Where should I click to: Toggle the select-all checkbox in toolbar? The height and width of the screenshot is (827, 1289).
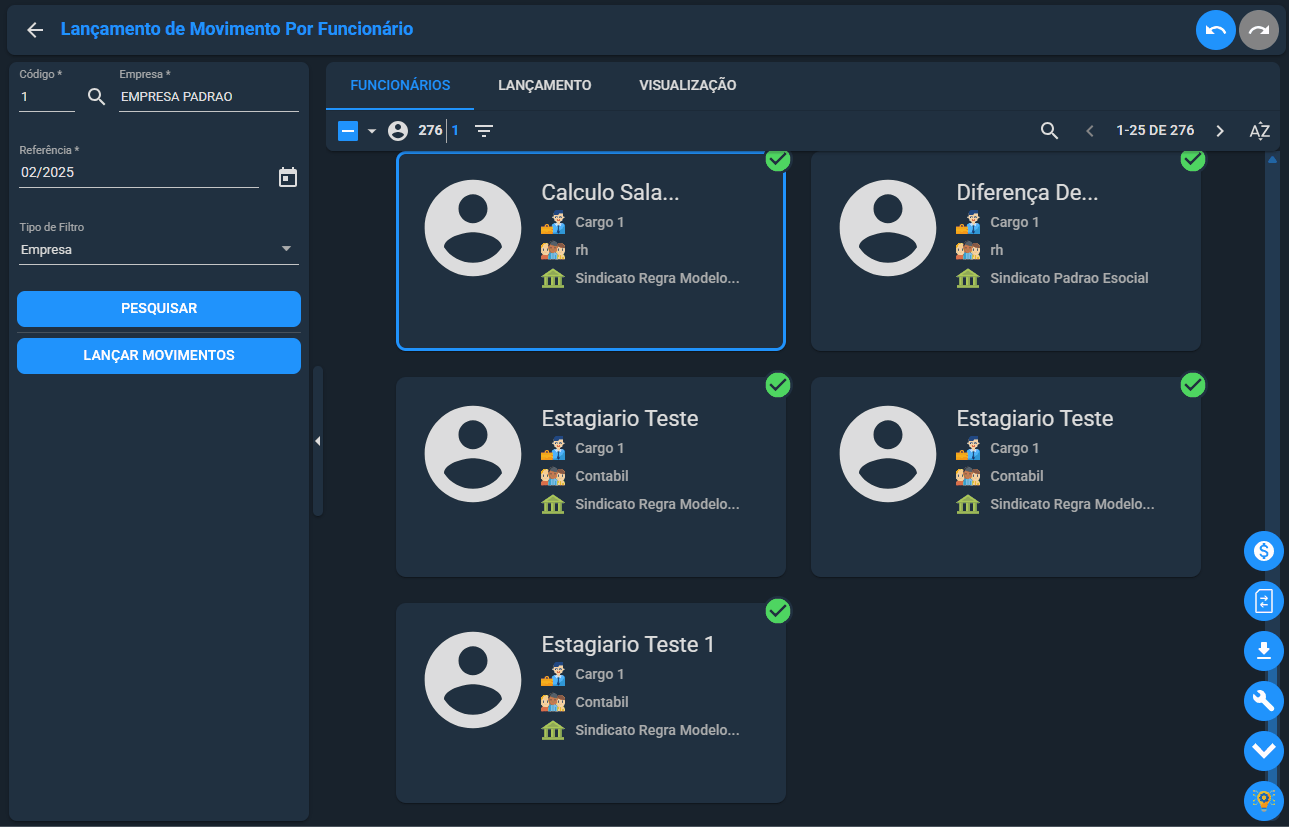pyautogui.click(x=348, y=131)
